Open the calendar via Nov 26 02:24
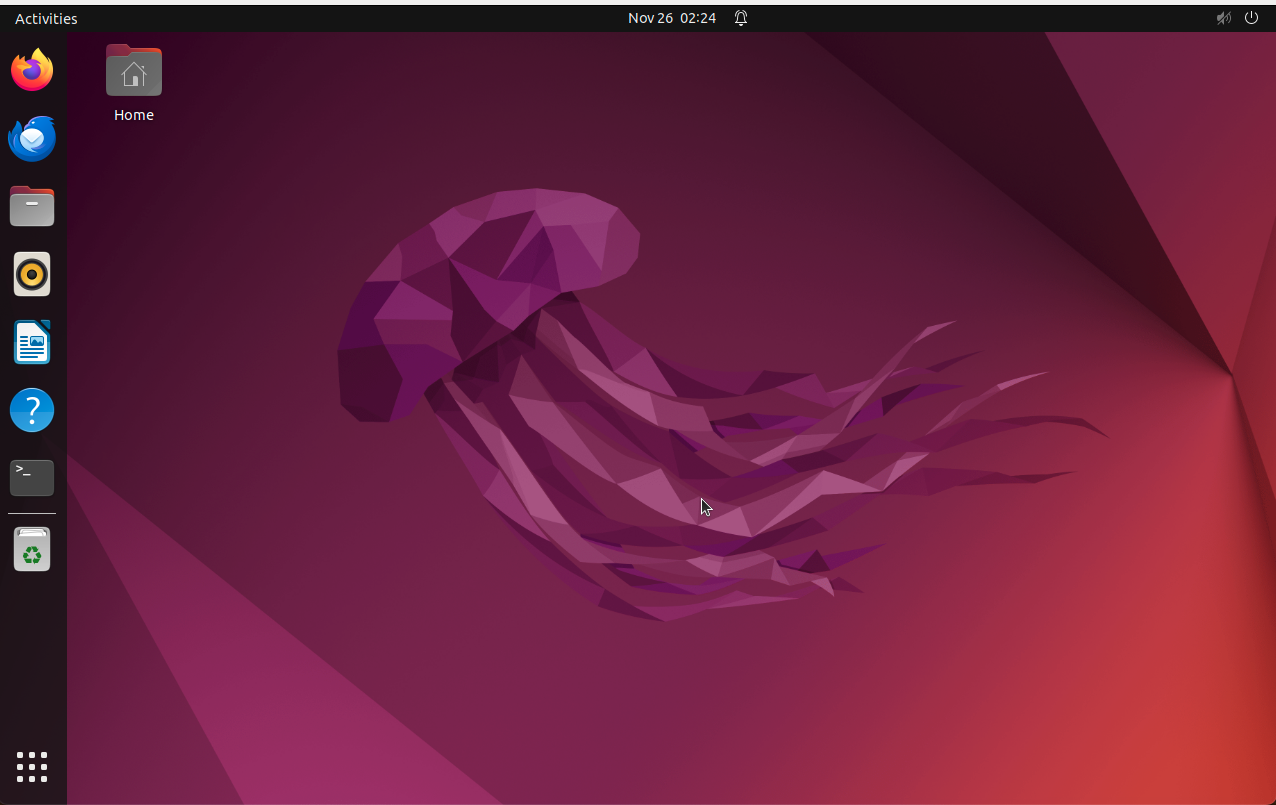 (672, 18)
